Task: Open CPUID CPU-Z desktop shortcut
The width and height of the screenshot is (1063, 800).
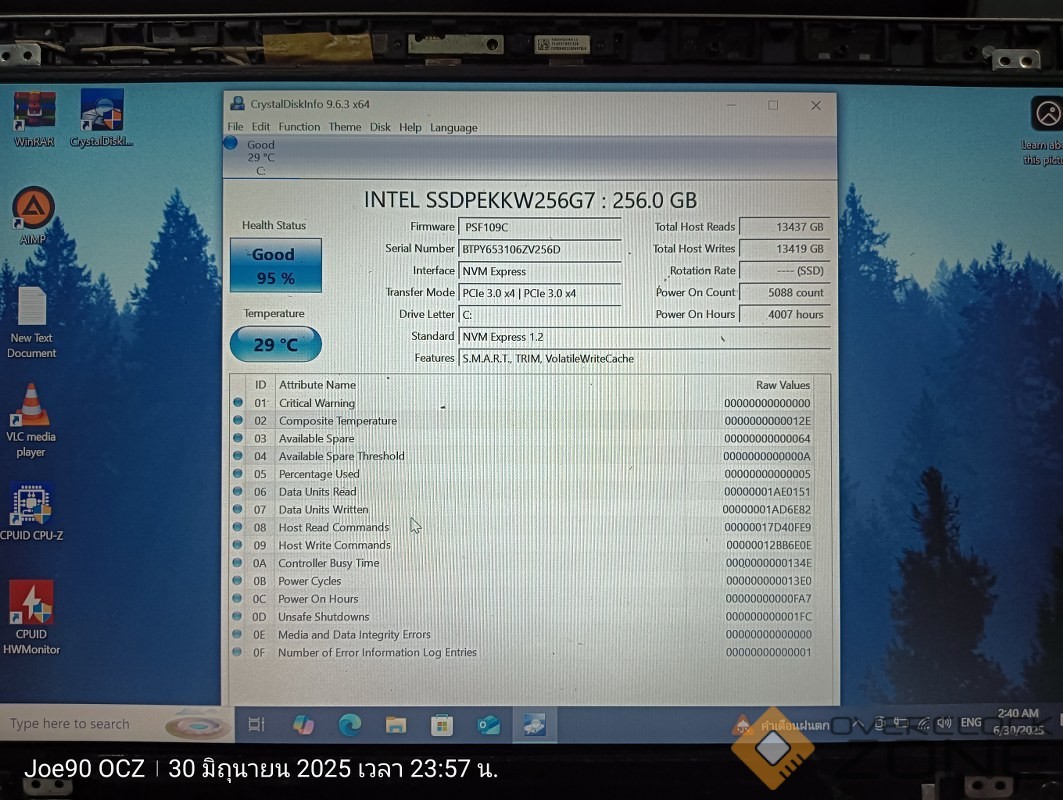Action: click(x=32, y=505)
